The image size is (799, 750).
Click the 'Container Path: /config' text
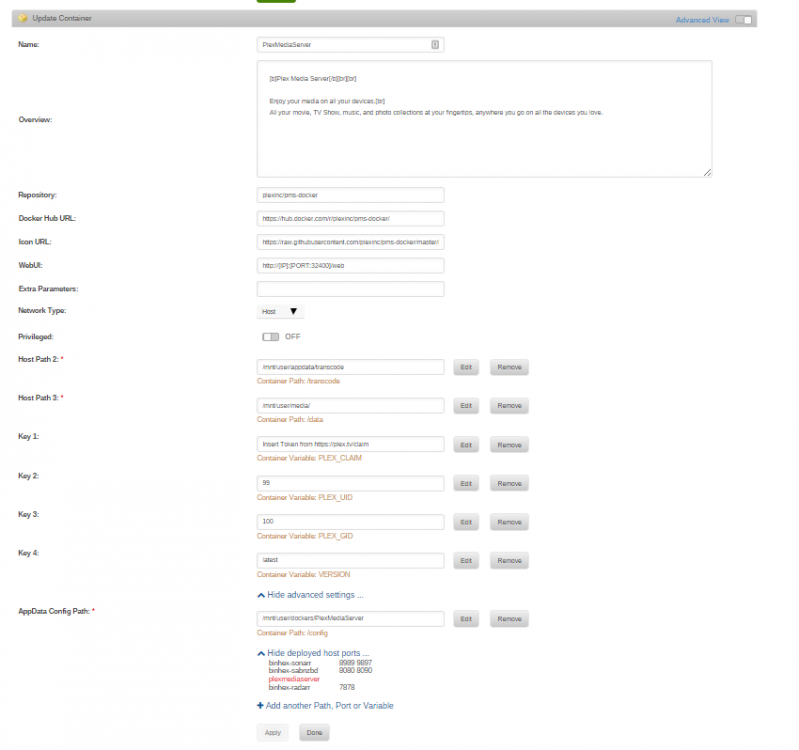pyautogui.click(x=292, y=633)
